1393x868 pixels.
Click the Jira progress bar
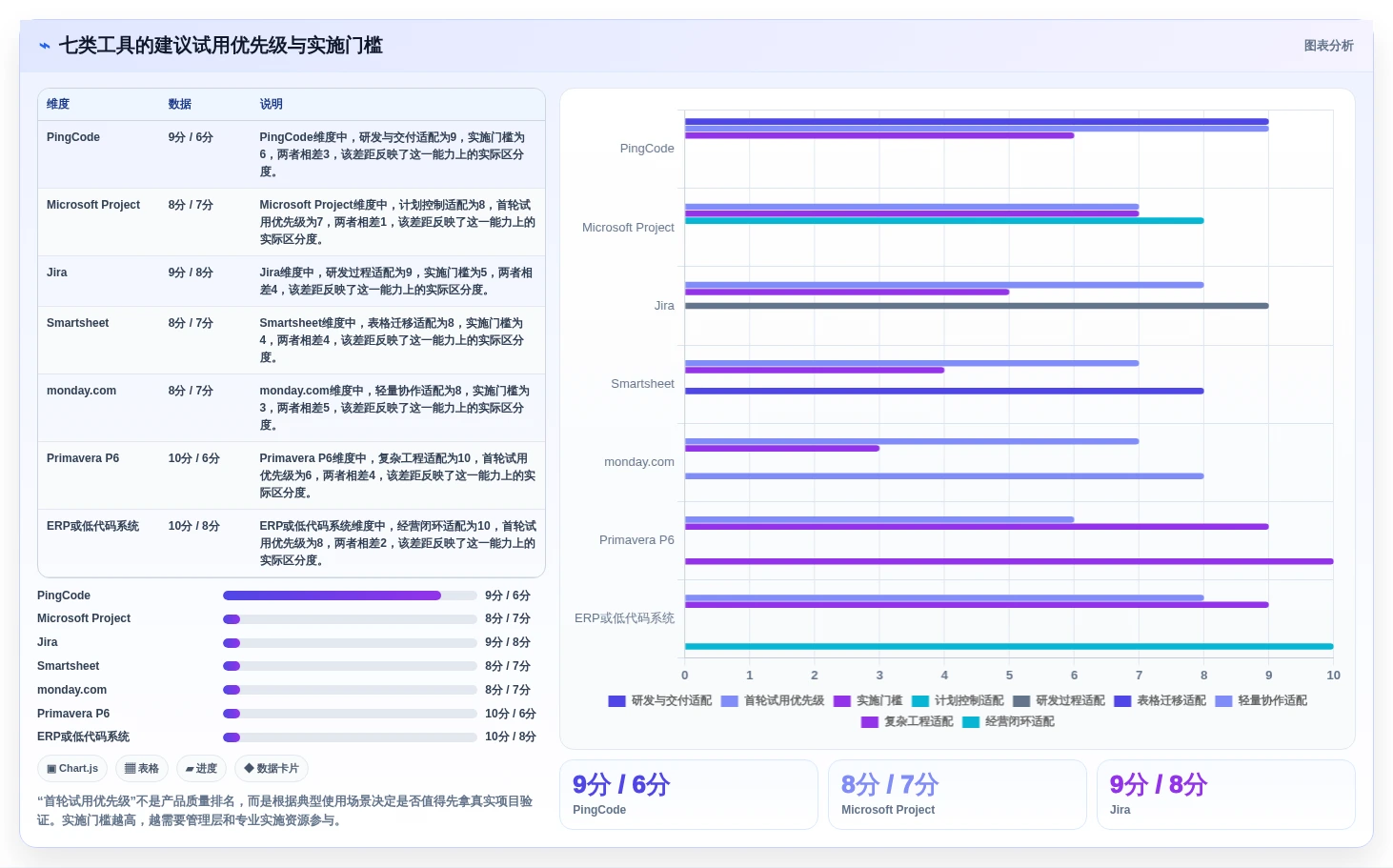[350, 643]
